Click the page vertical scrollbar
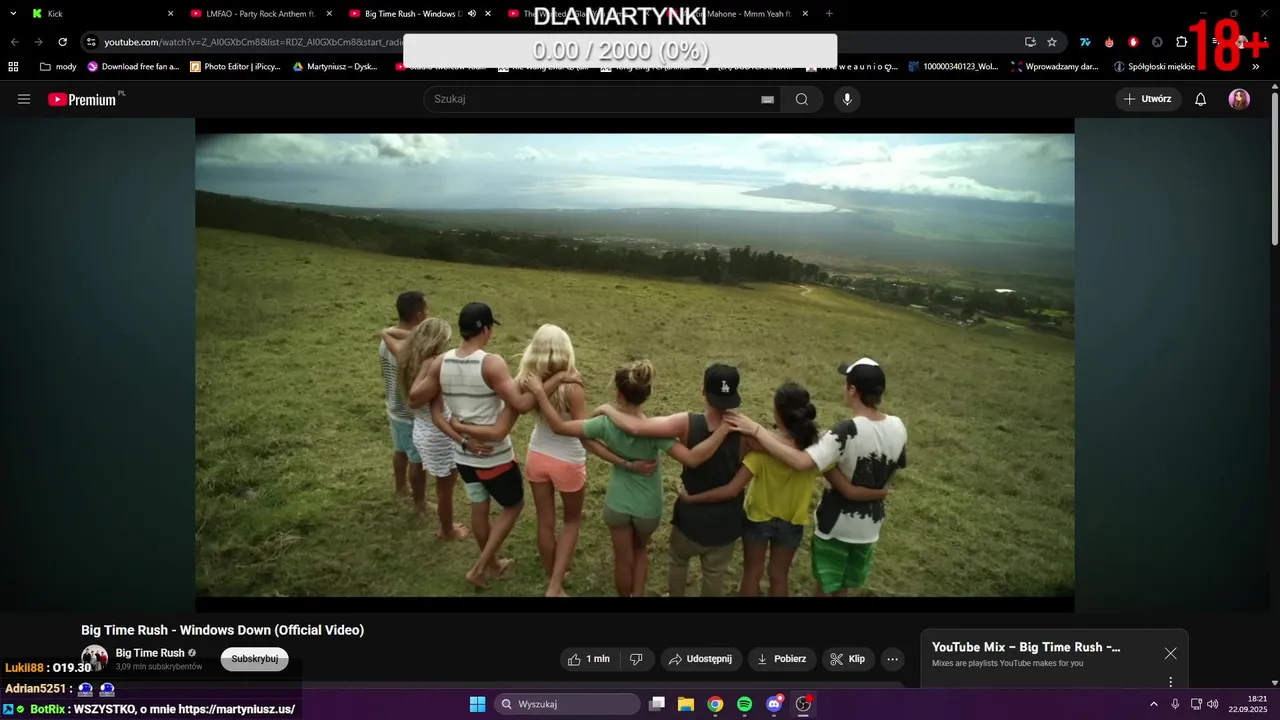This screenshot has width=1280, height=720. point(1274,170)
